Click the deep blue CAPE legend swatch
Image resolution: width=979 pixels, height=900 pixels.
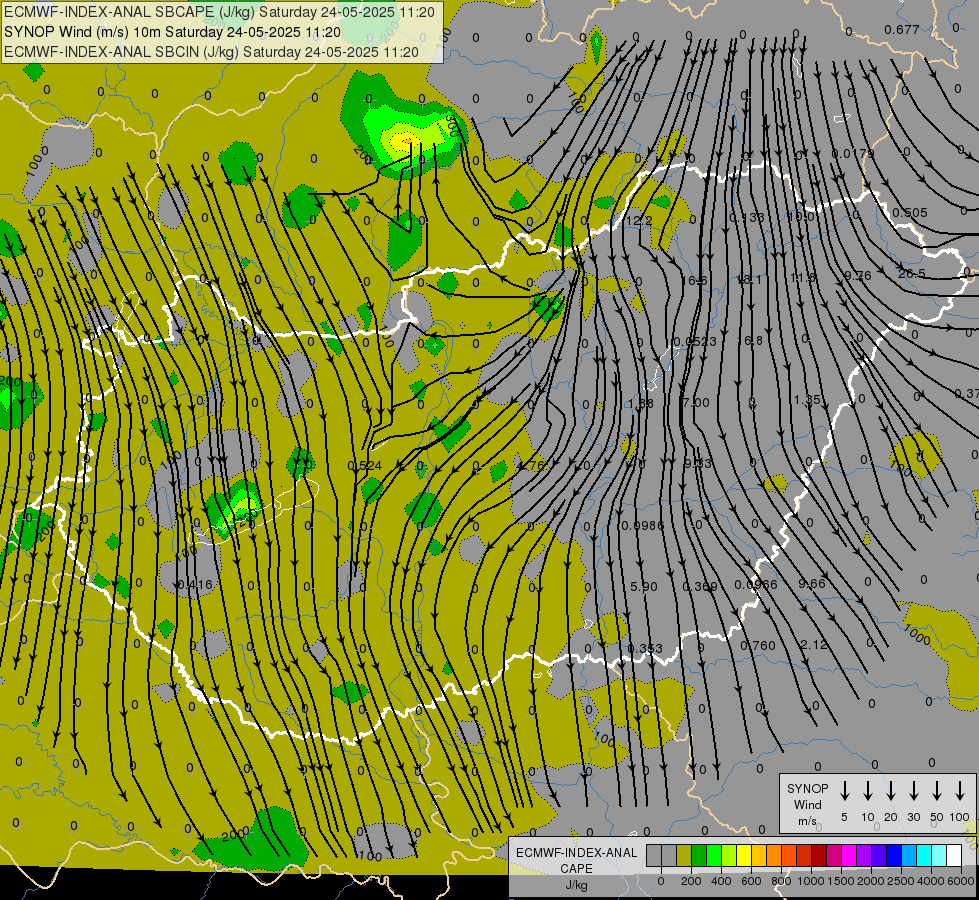point(894,855)
